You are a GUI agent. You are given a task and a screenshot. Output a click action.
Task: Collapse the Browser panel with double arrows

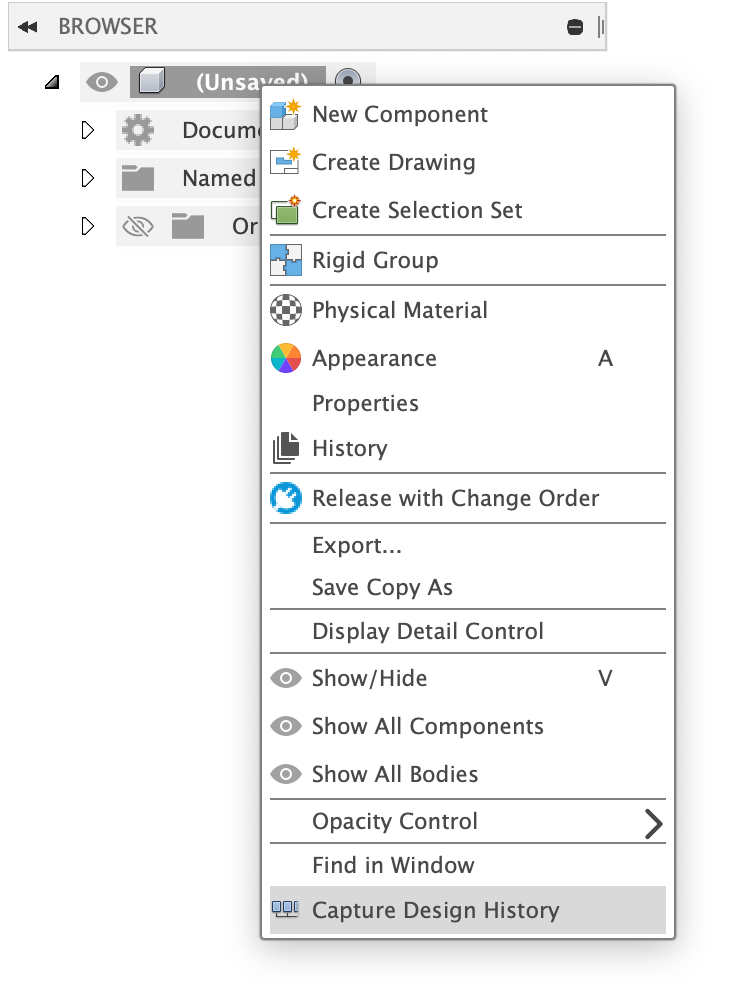pyautogui.click(x=27, y=26)
